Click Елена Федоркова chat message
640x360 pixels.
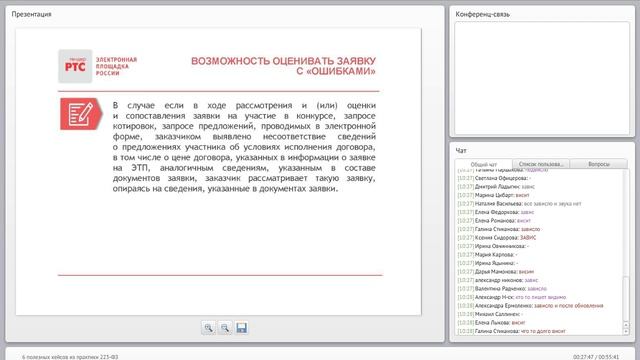(x=496, y=212)
